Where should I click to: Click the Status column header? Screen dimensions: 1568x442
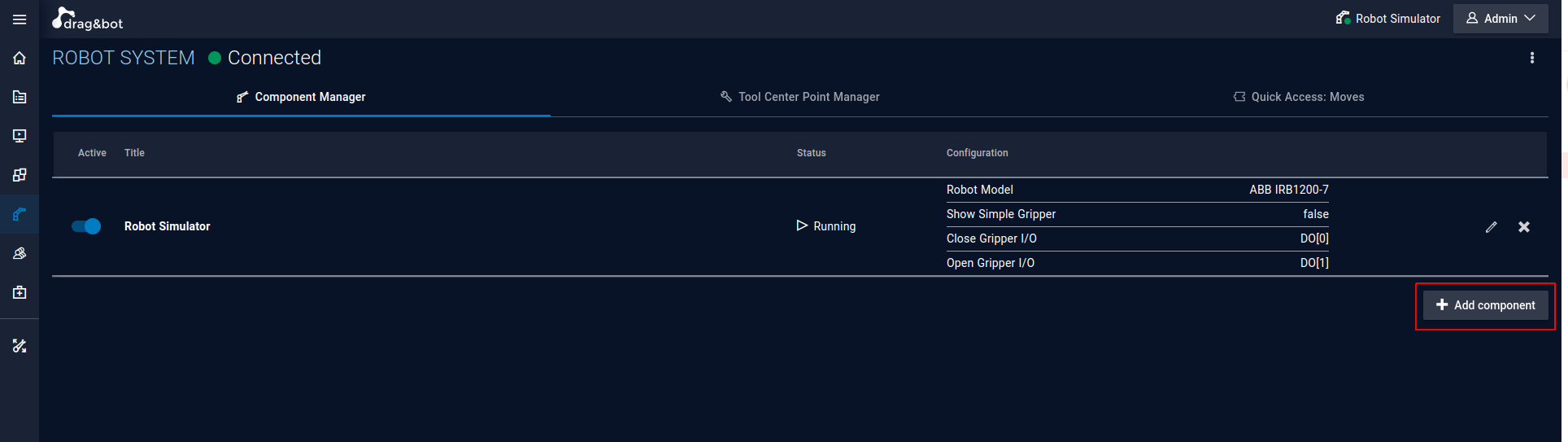(811, 153)
